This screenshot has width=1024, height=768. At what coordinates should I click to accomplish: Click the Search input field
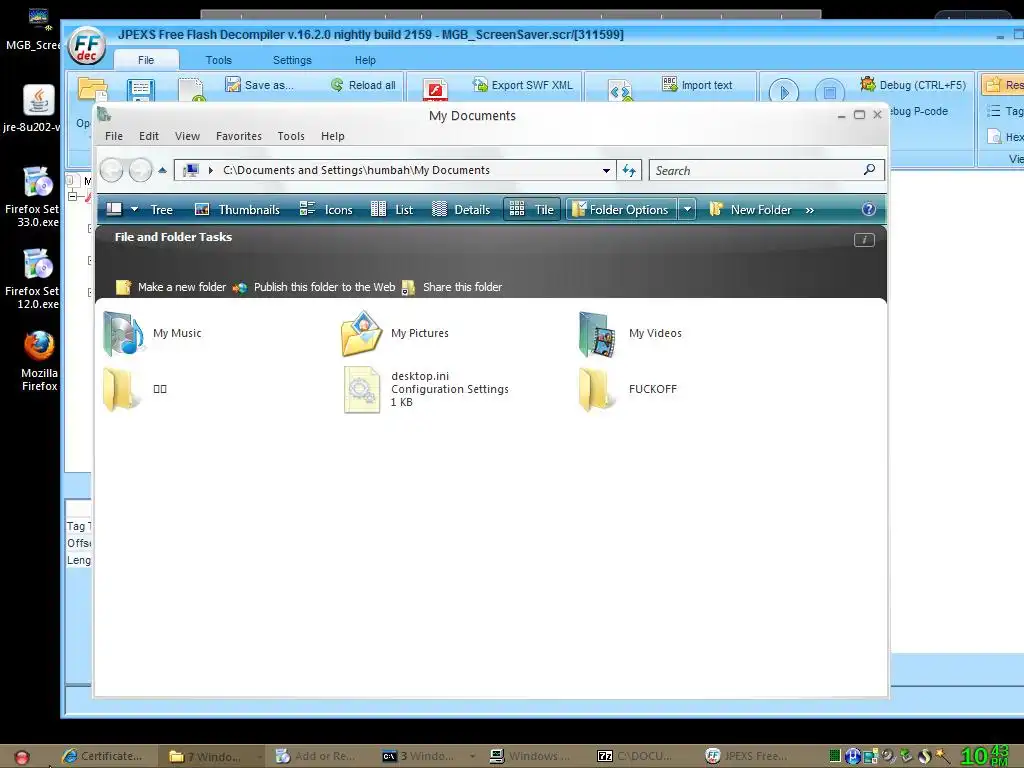[758, 170]
